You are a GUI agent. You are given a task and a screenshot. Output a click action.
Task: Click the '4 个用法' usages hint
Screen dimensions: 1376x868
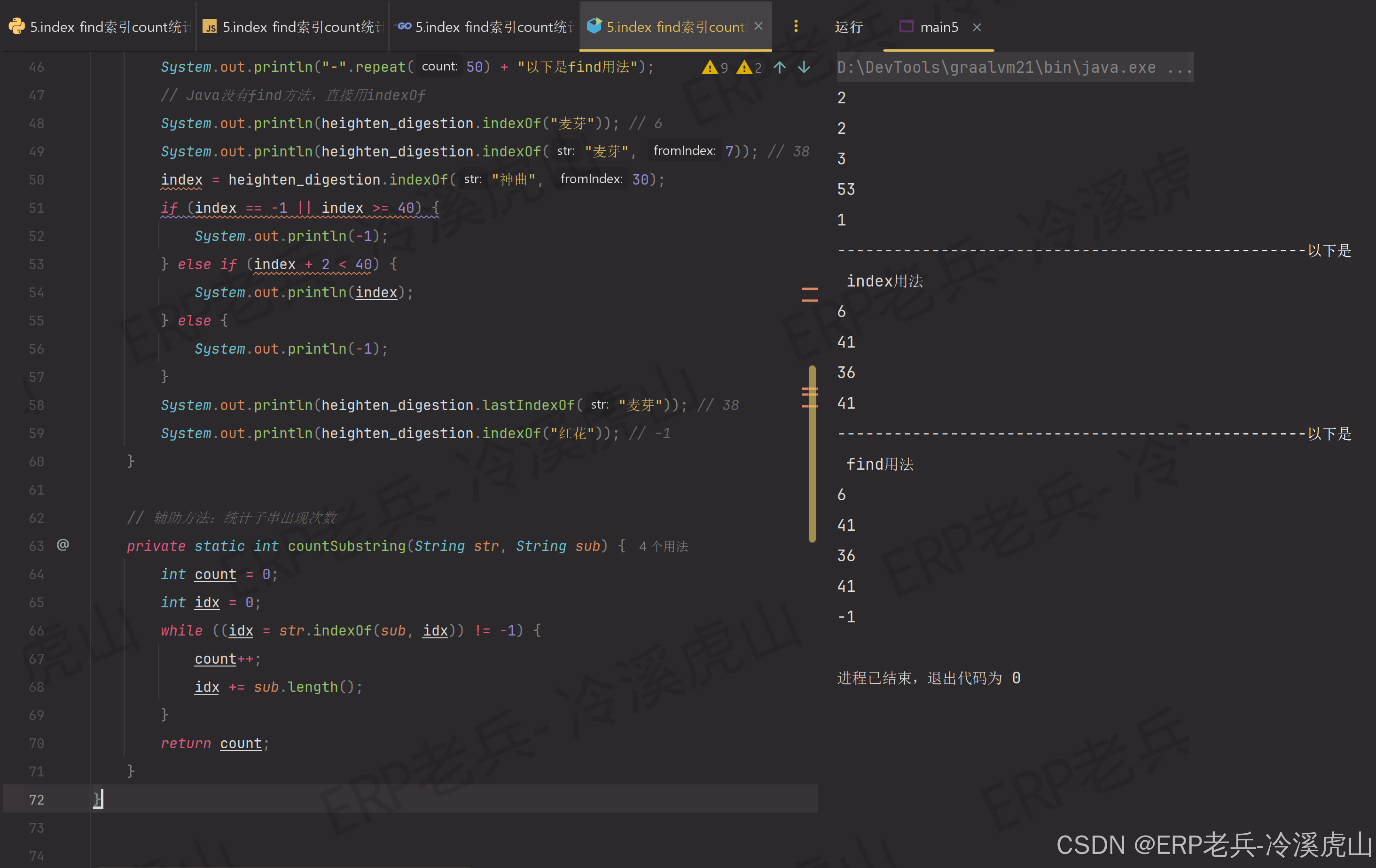click(x=664, y=547)
